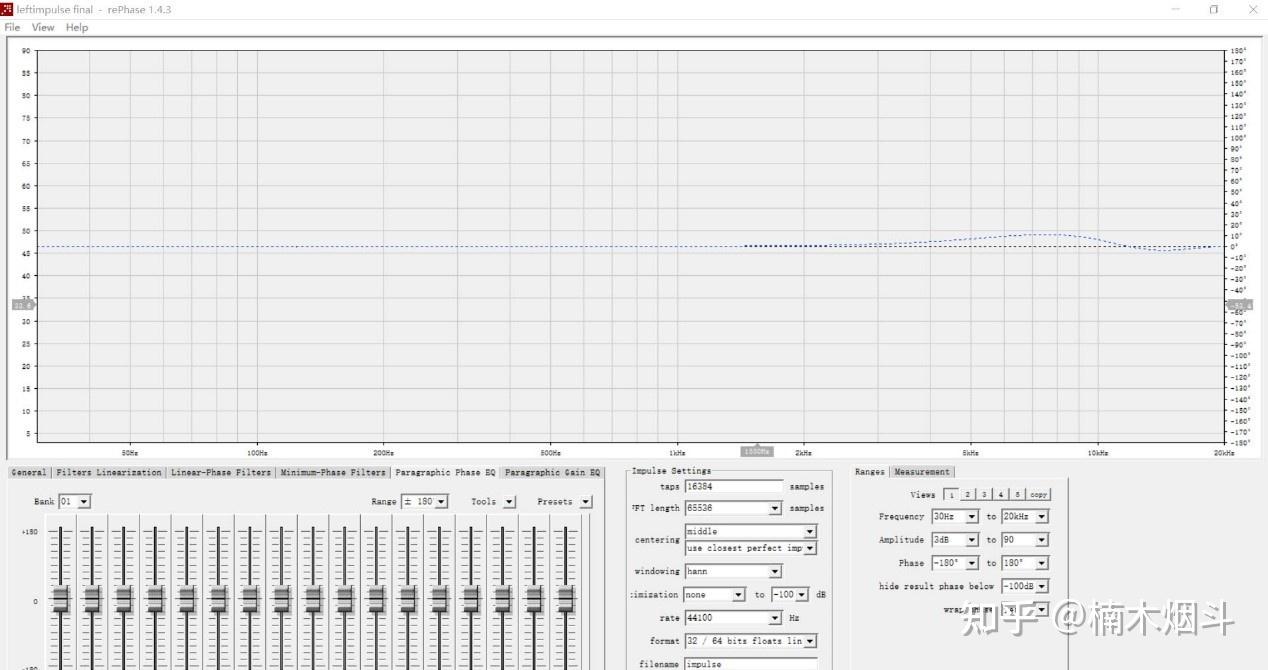Screen dimensions: 1268x670
Task: Open the -100 dB optimization dropdown
Action: (790, 595)
